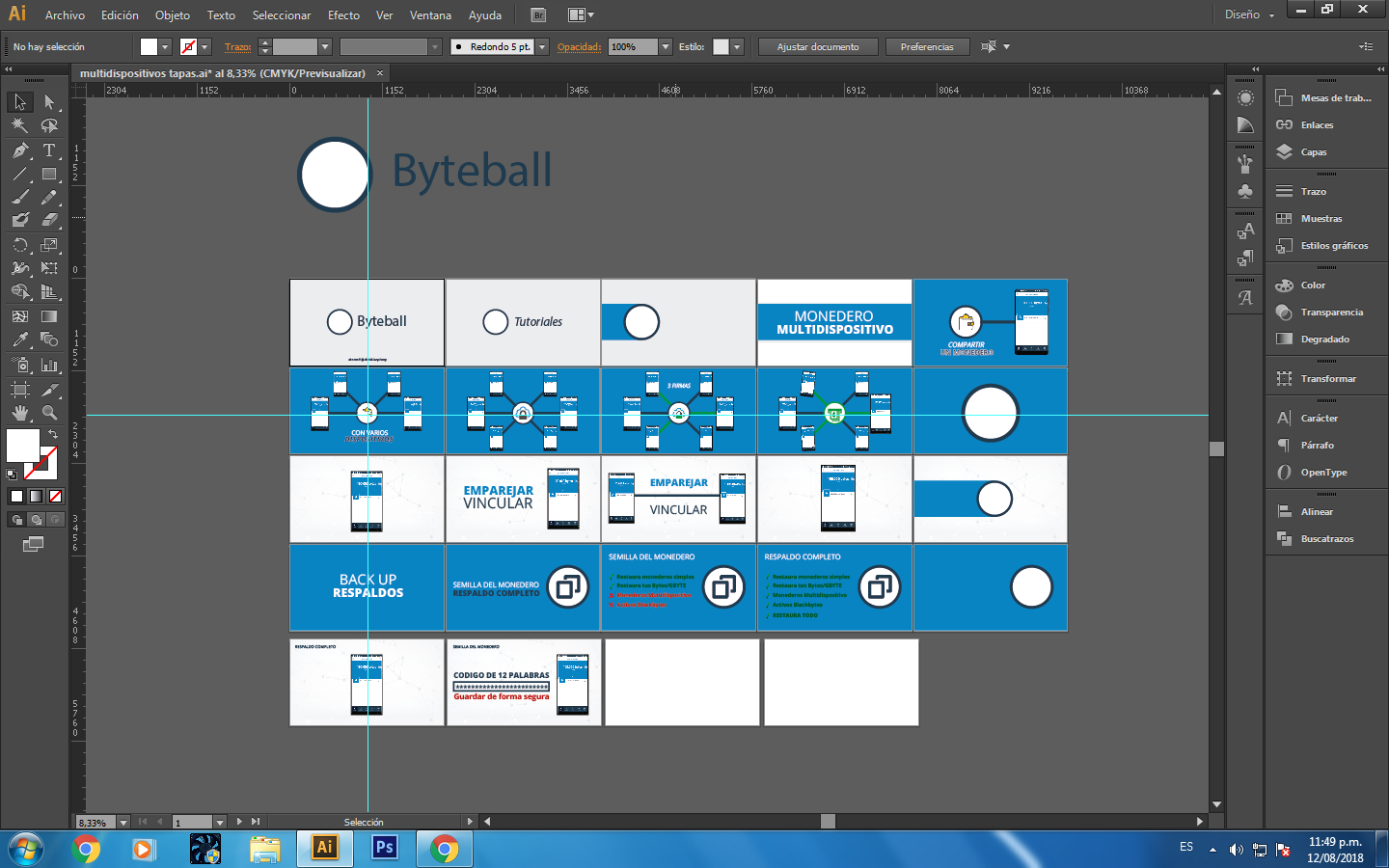The width and height of the screenshot is (1389, 868).
Task: Activate the Zoom magnifier tool
Action: tap(49, 413)
